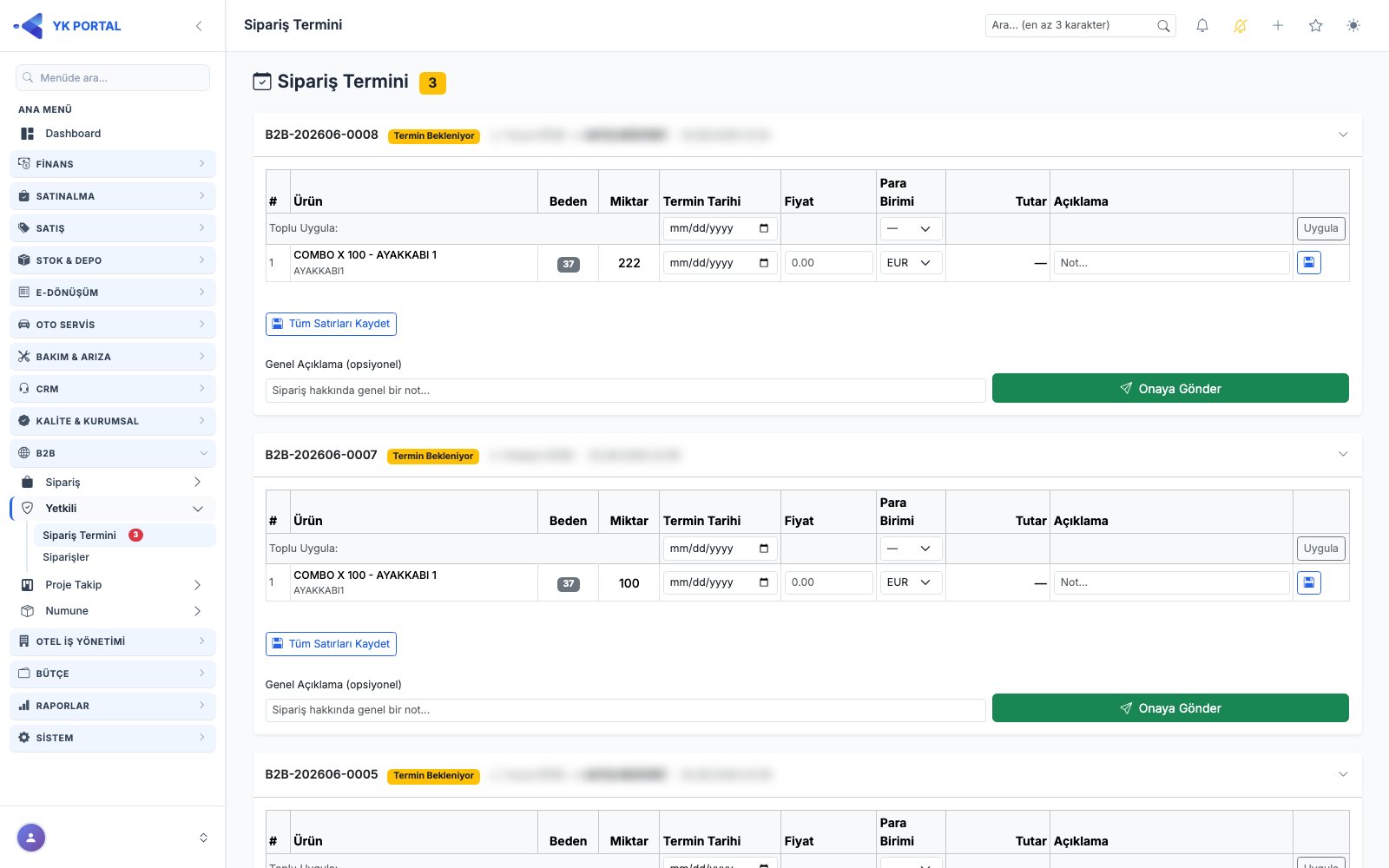The image size is (1389, 868).
Task: Open favorites star icon
Action: [1316, 26]
